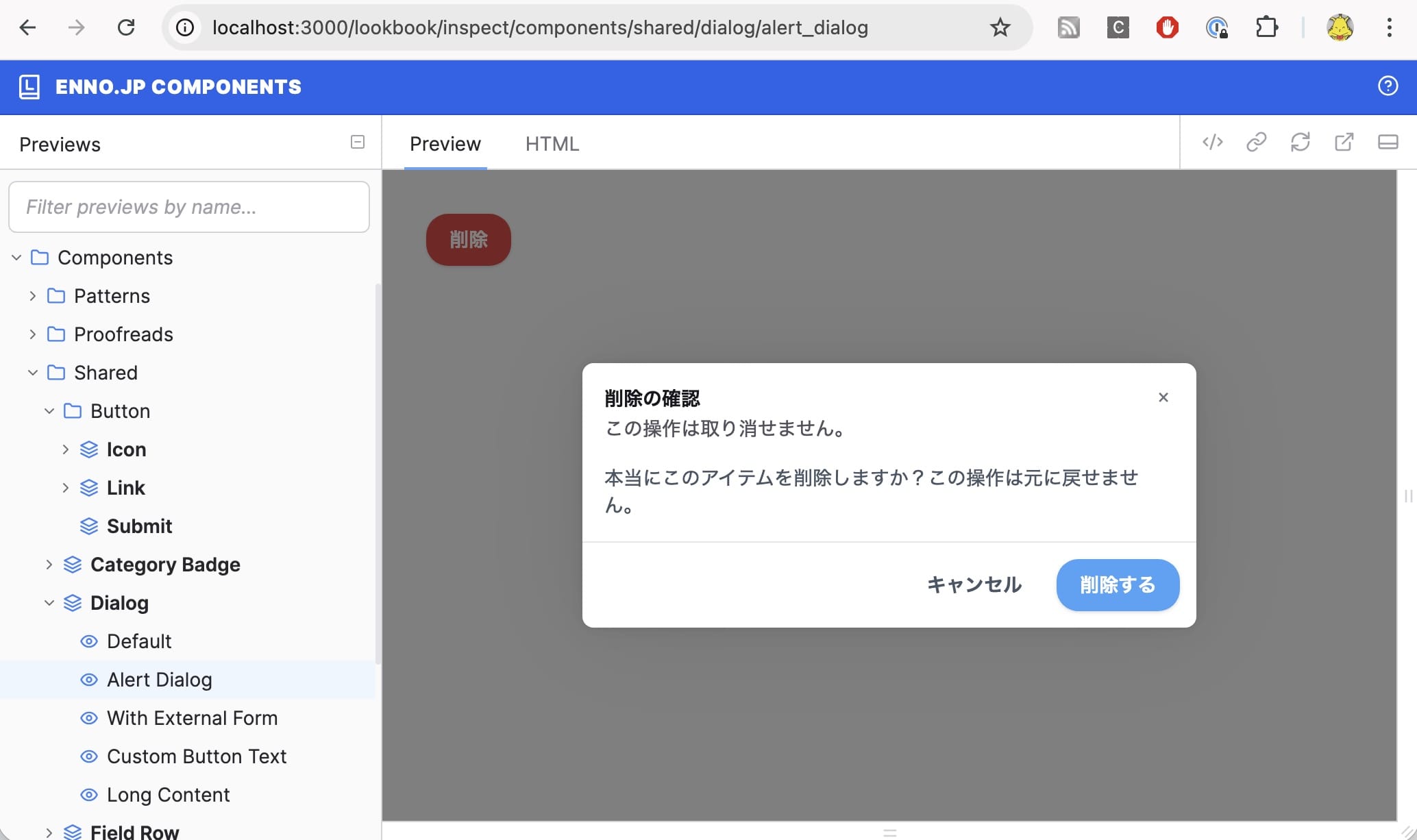This screenshot has width=1417, height=840.
Task: Open the browser extensions puzzle icon
Action: (x=1266, y=27)
